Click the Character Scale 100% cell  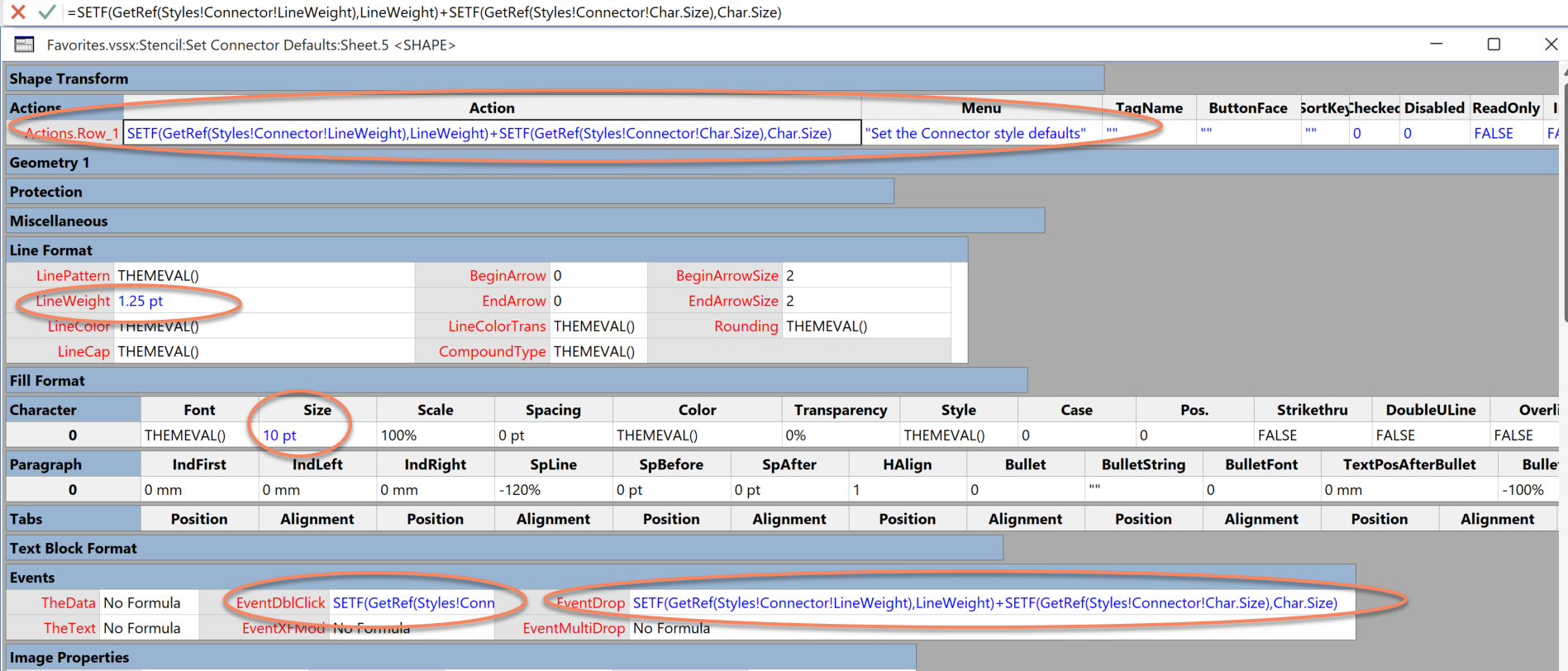click(436, 435)
